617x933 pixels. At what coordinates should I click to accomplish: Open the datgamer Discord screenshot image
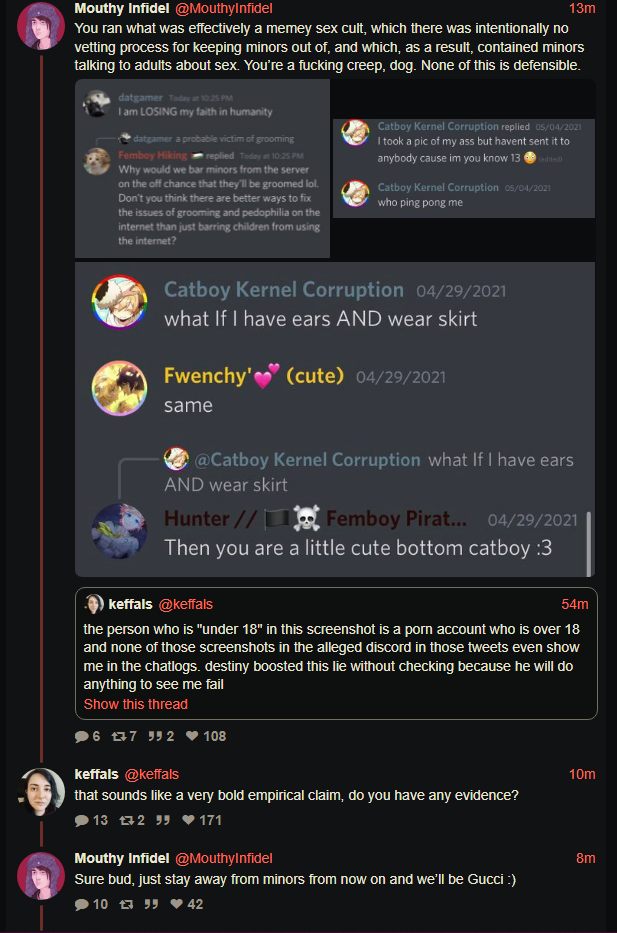(202, 168)
